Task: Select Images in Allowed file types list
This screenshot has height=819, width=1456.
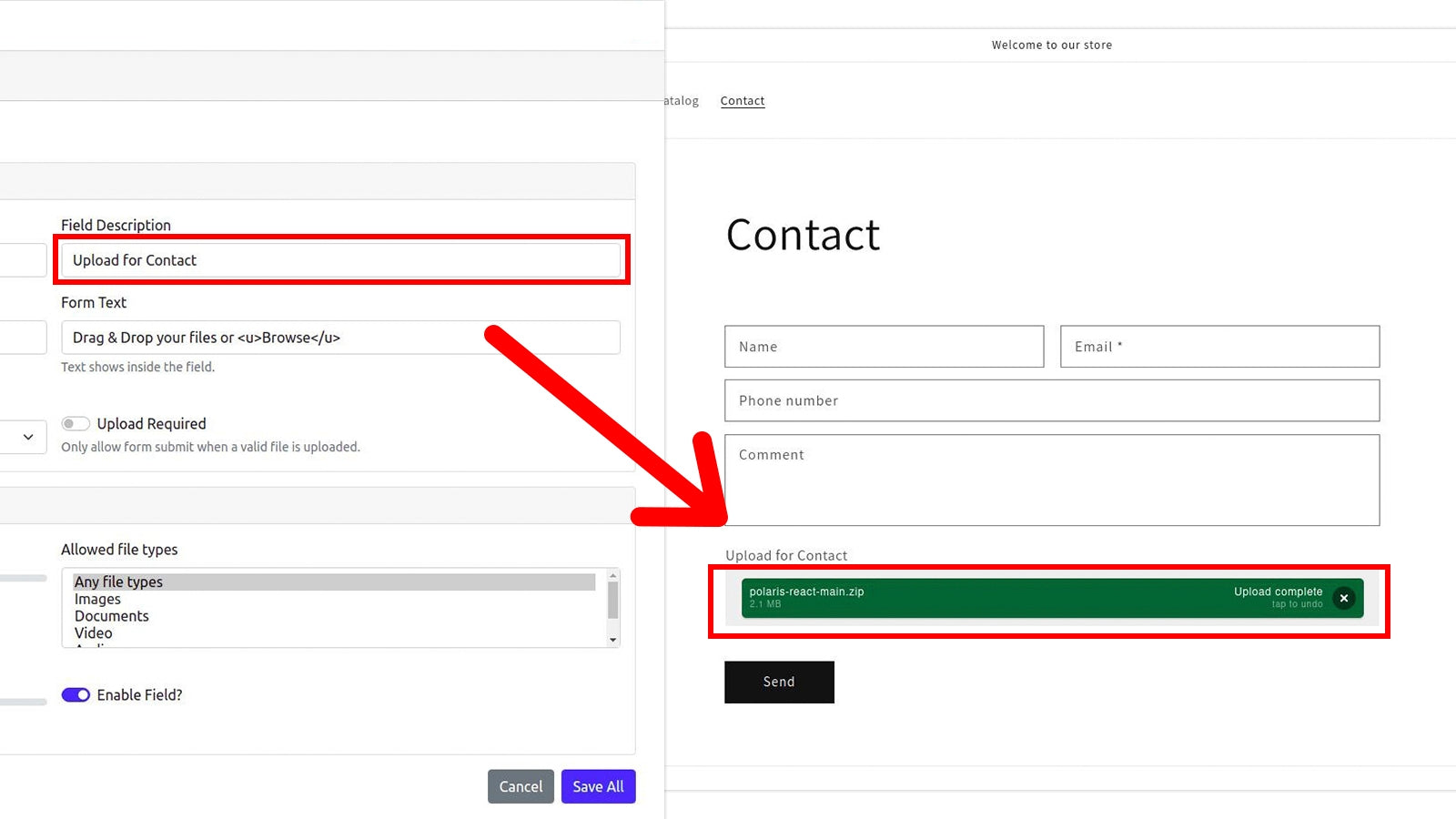Action: point(97,599)
